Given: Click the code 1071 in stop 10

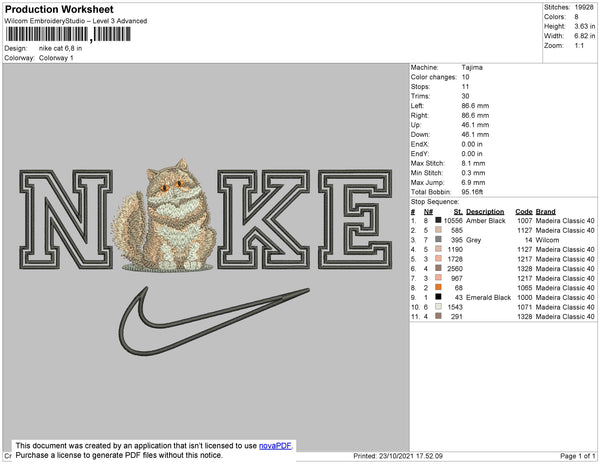Looking at the screenshot, I should 525,307.
